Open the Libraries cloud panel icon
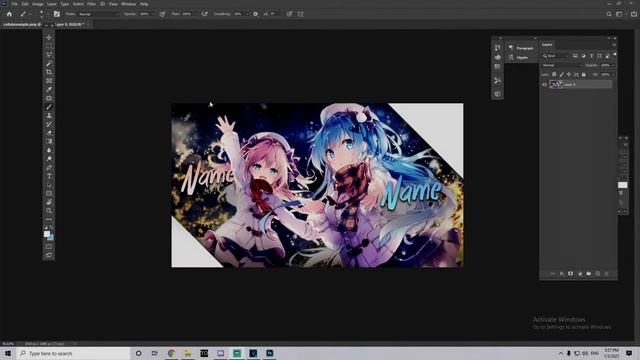 tap(497, 57)
